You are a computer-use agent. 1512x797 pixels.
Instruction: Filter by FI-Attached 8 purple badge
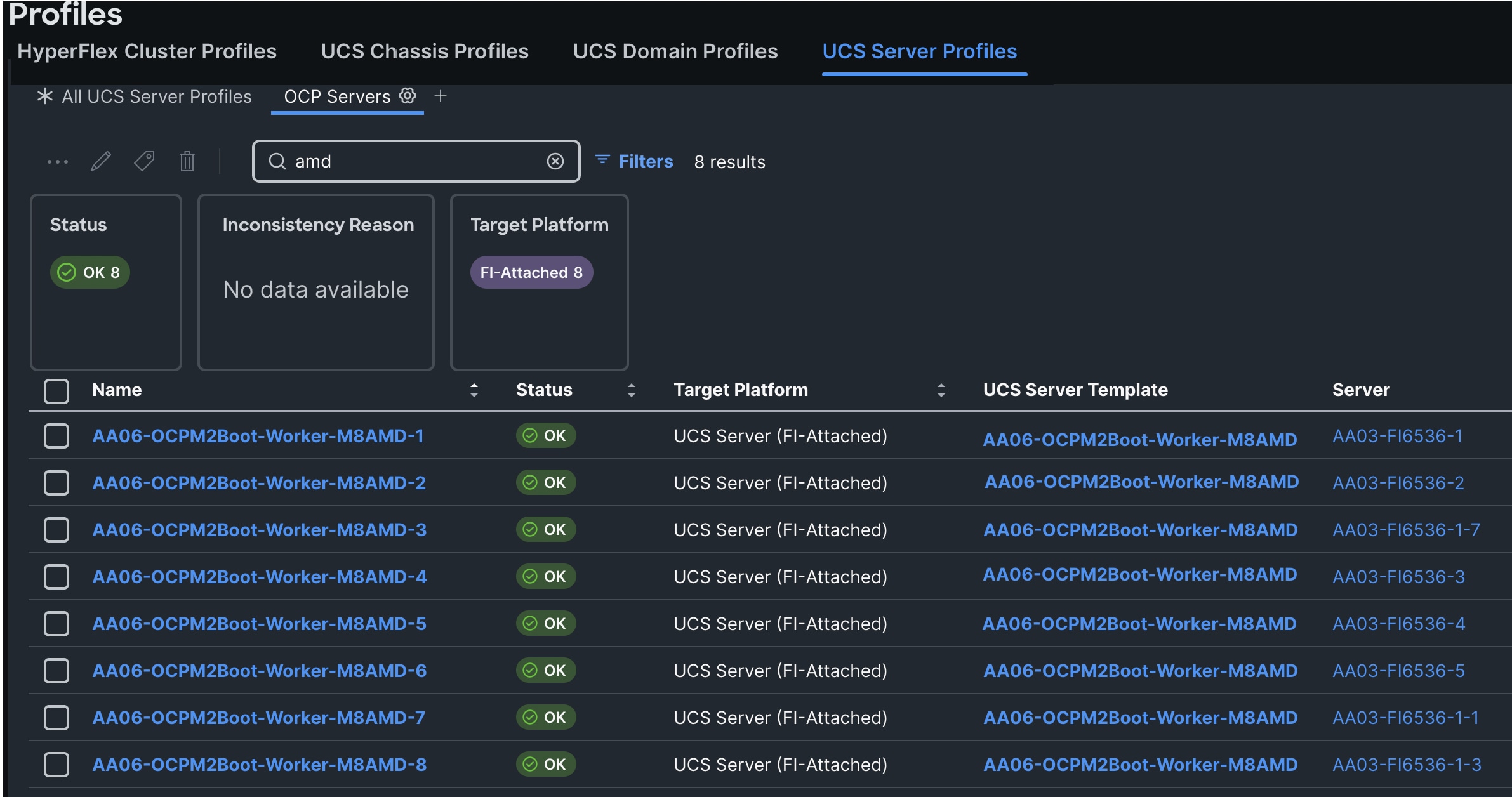click(531, 272)
